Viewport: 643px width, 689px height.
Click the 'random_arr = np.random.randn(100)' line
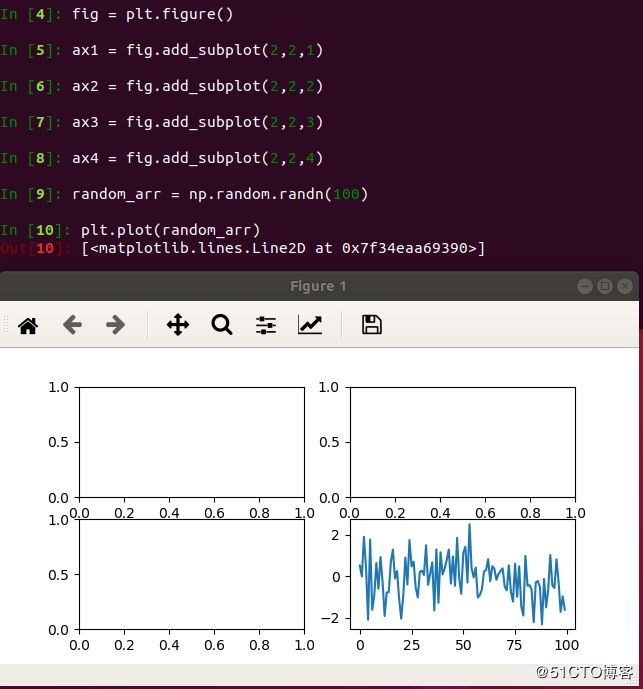tap(220, 194)
